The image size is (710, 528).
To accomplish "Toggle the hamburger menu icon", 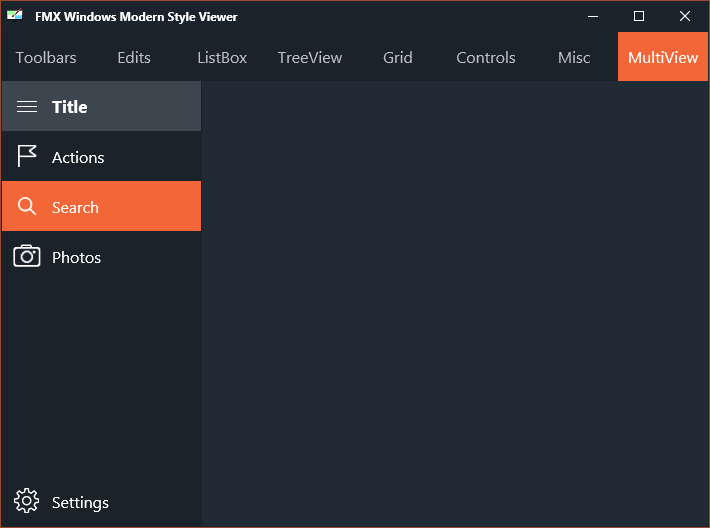I will click(27, 107).
